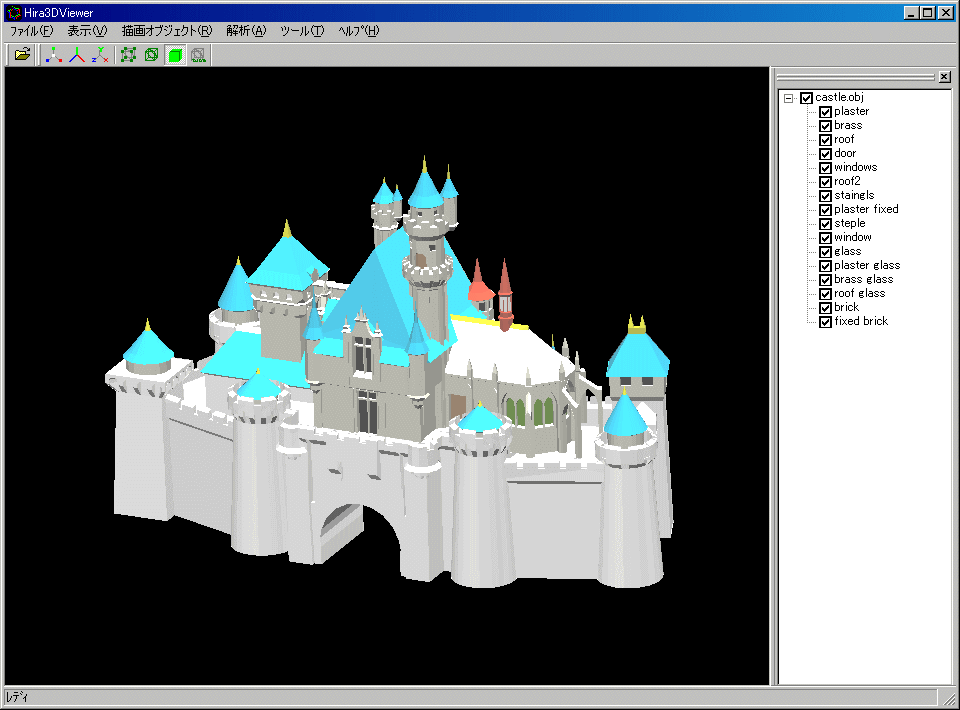The width and height of the screenshot is (960, 710).
Task: Select the steple label in the tree
Action: pyautogui.click(x=850, y=223)
